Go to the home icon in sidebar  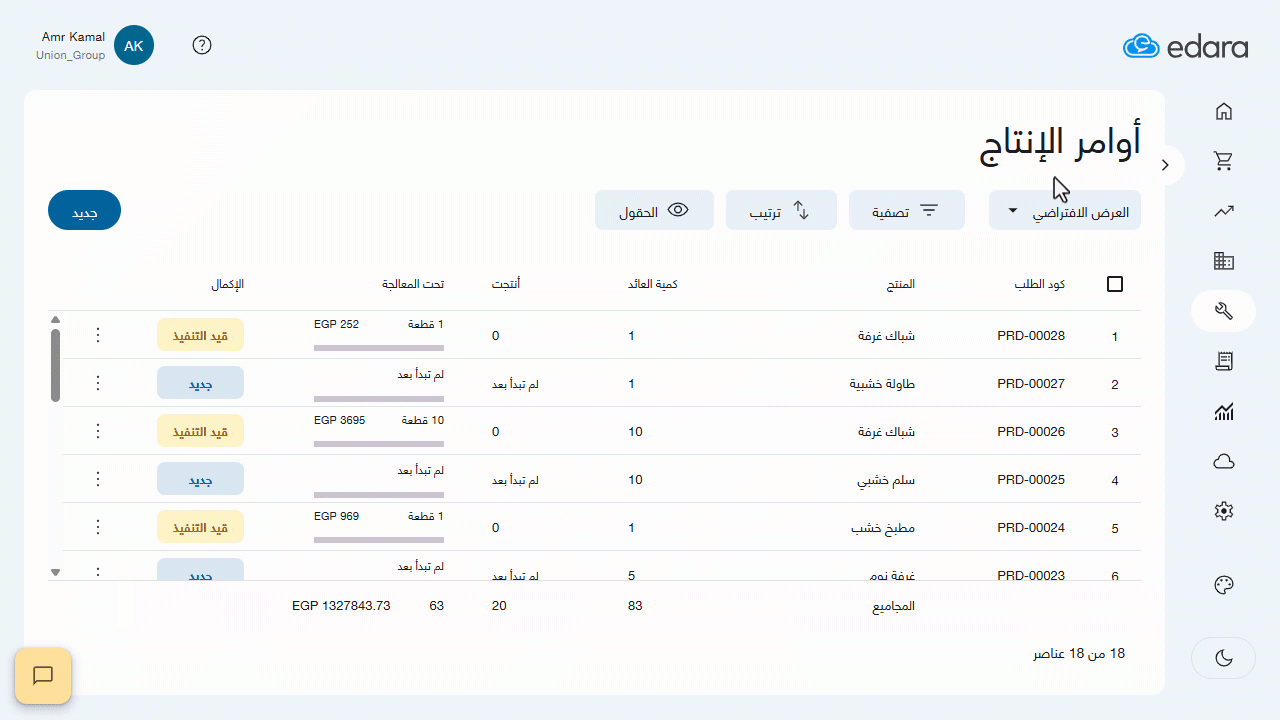pyautogui.click(x=1223, y=111)
